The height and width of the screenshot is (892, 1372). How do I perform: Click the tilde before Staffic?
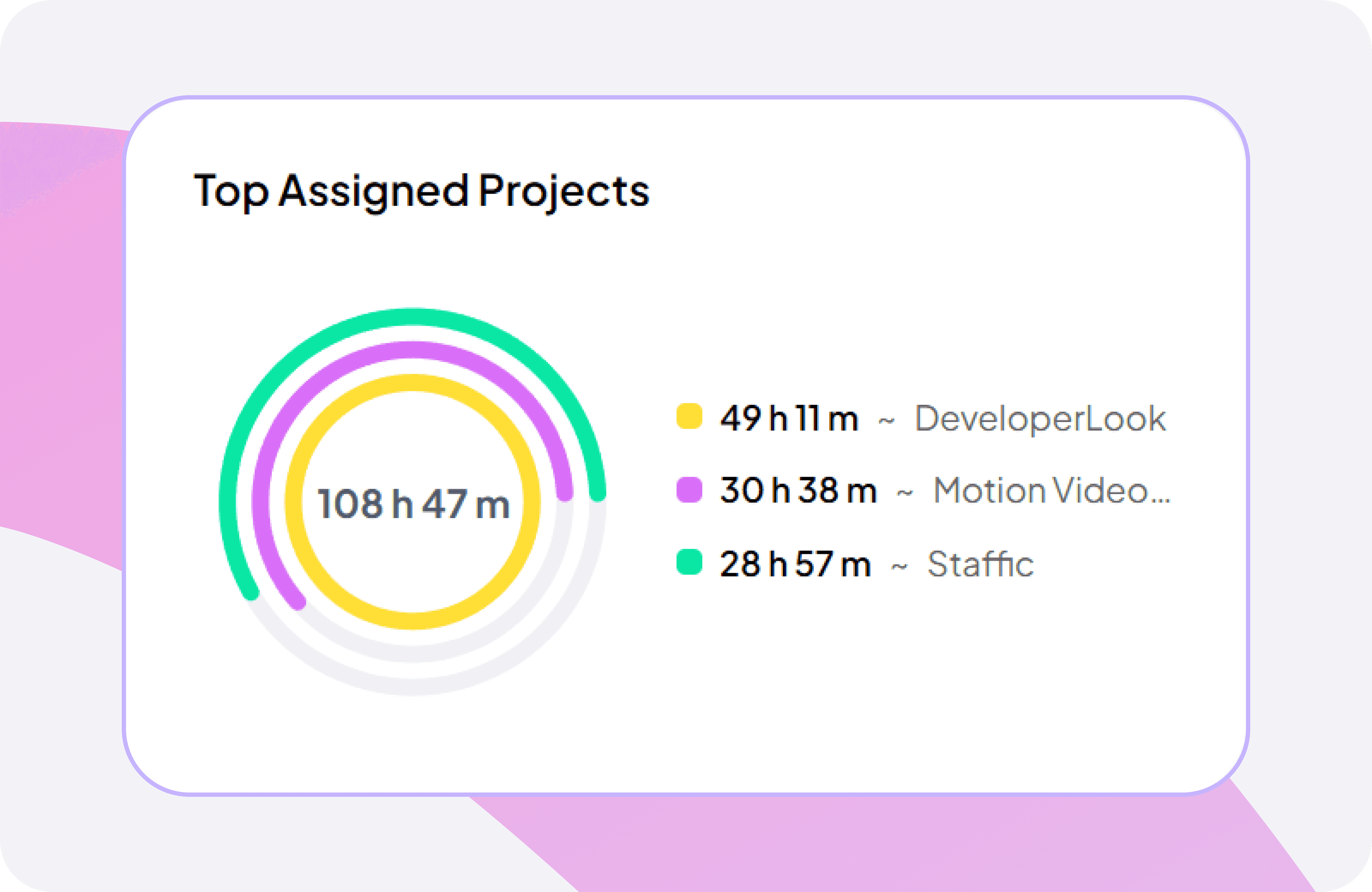899,568
